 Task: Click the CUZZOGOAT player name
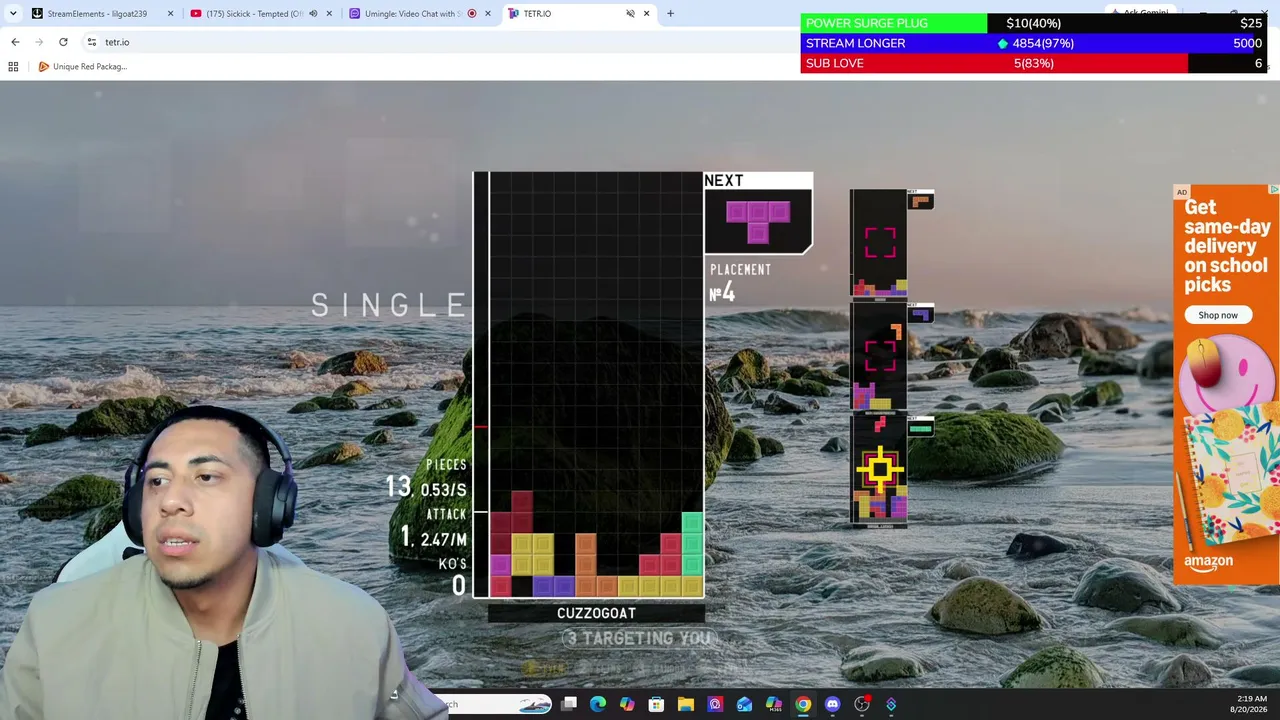pos(596,613)
